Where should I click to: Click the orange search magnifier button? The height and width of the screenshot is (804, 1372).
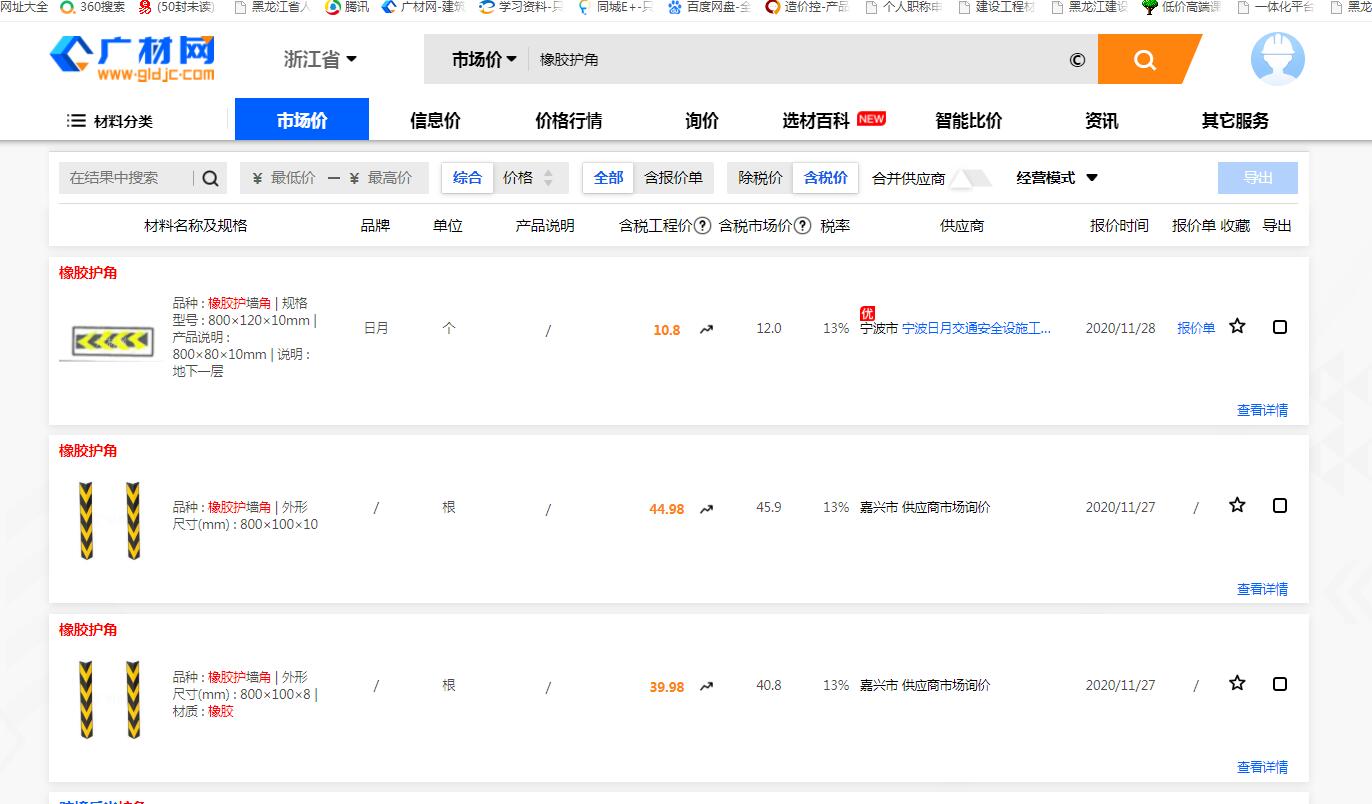tap(1145, 59)
